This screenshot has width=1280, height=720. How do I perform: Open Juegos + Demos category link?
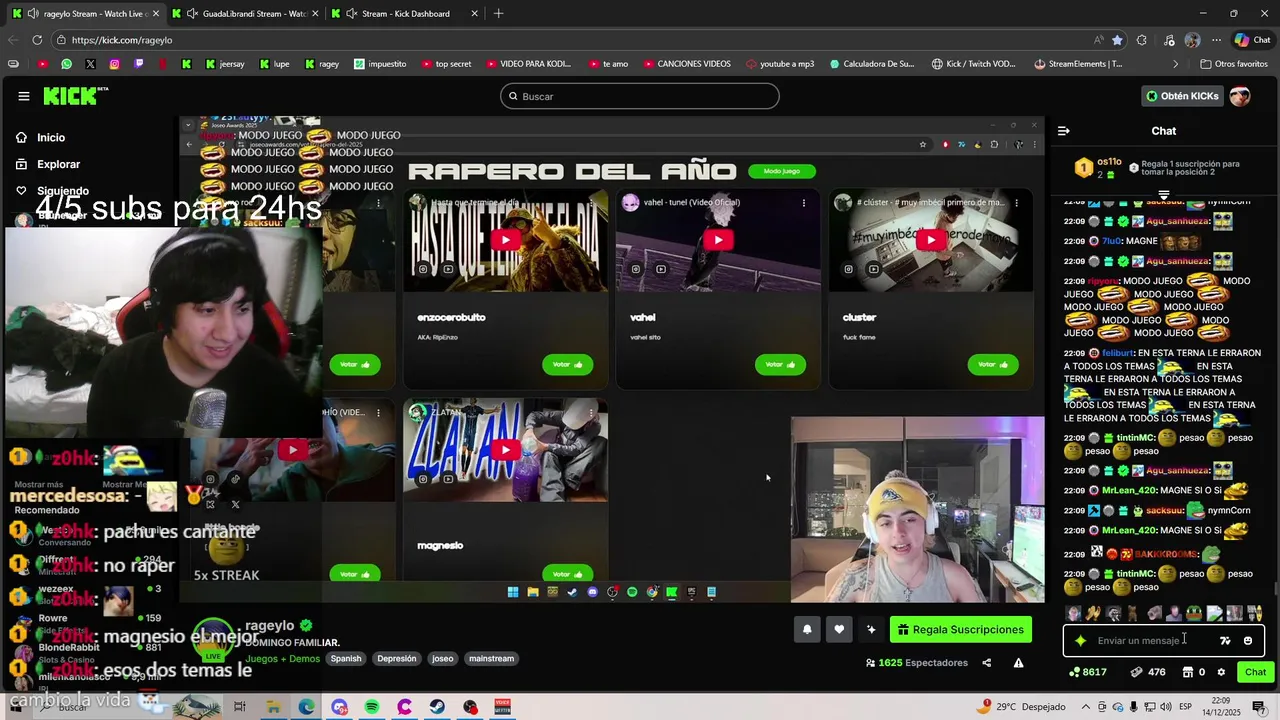(283, 659)
